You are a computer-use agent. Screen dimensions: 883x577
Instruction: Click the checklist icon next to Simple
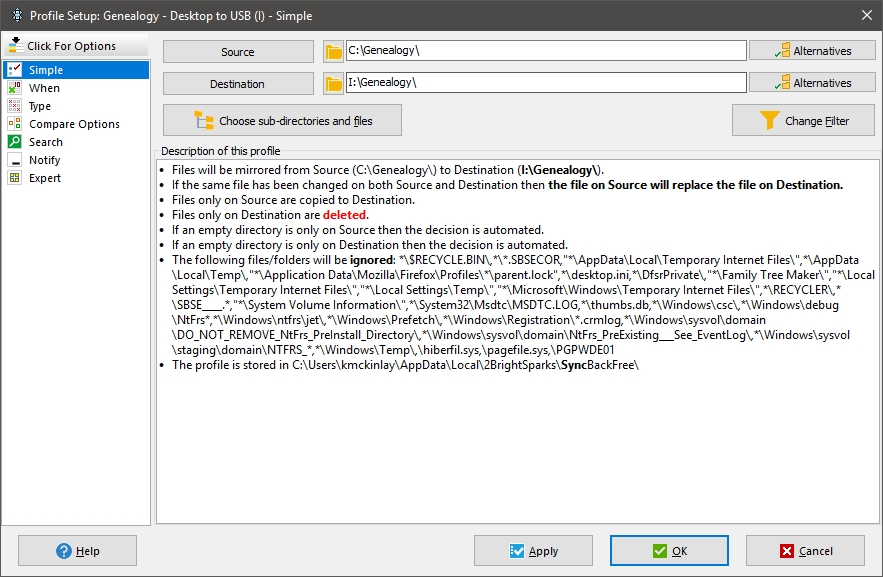13,70
